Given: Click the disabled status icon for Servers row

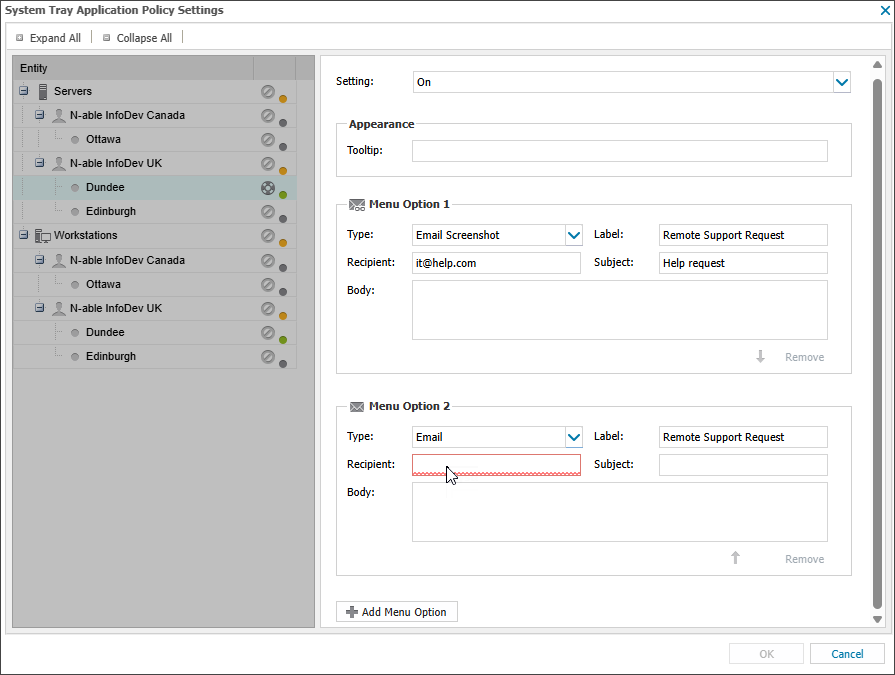Looking at the screenshot, I should coord(267,91).
